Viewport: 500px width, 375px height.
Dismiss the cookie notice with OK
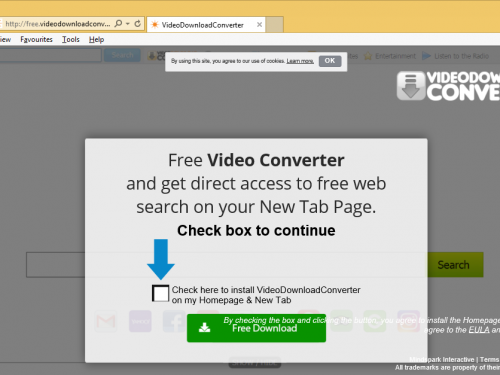[330, 61]
